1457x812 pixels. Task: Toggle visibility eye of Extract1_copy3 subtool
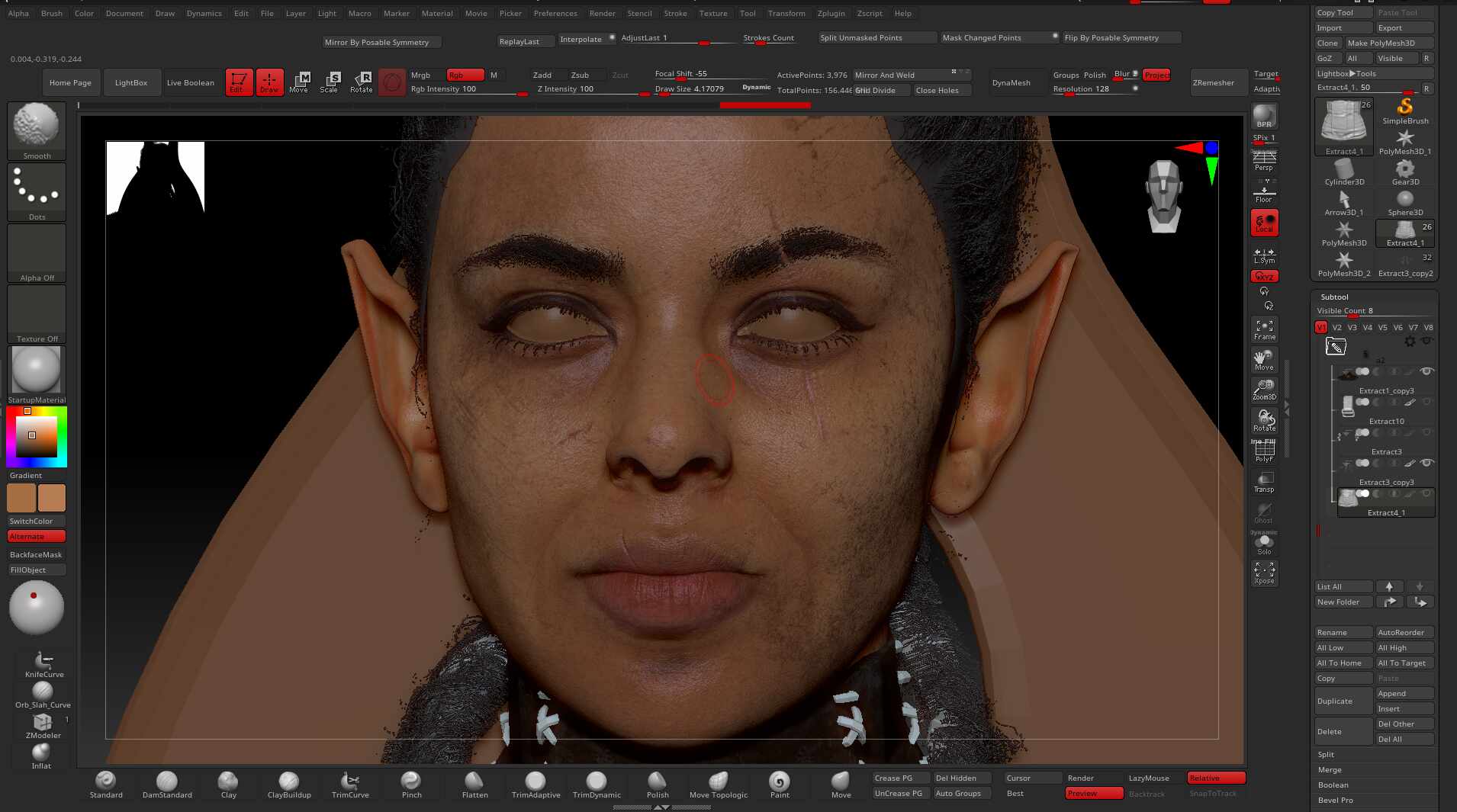[x=1426, y=371]
